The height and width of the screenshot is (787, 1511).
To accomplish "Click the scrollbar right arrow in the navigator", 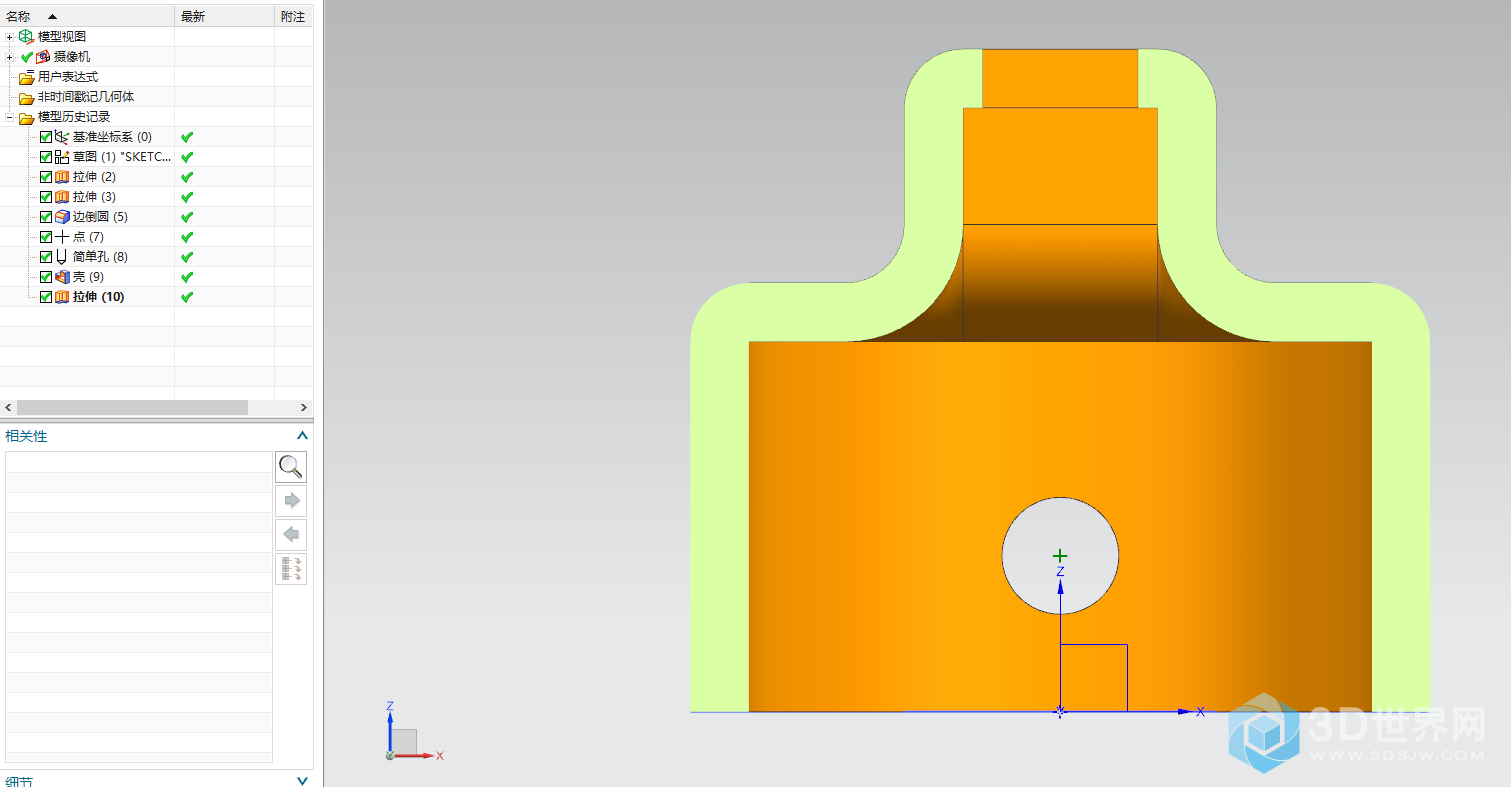I will [x=305, y=408].
